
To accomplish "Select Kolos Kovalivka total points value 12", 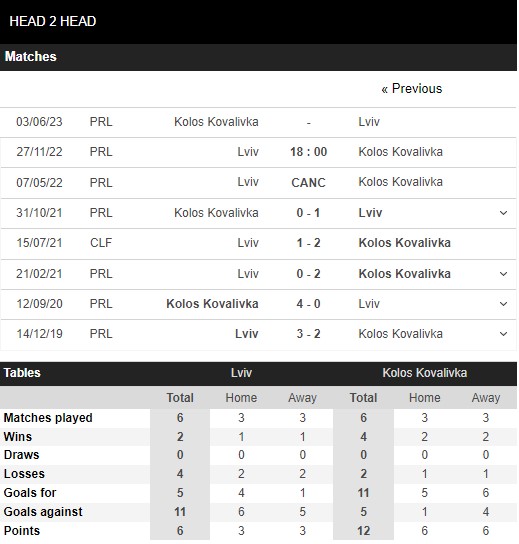I will coord(363,531).
